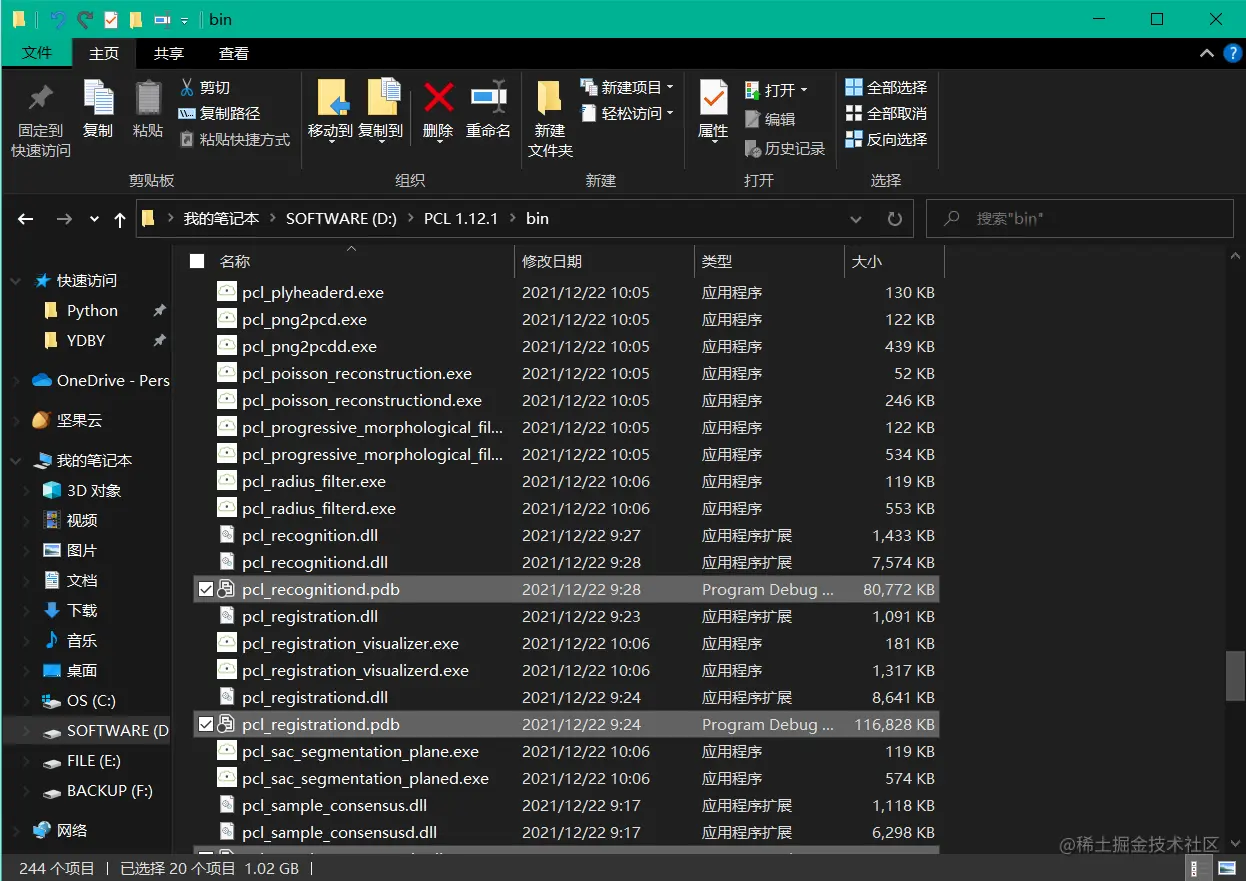
Task: Uncheck the pcl_registrationd.pdb checkbox
Action: click(206, 725)
